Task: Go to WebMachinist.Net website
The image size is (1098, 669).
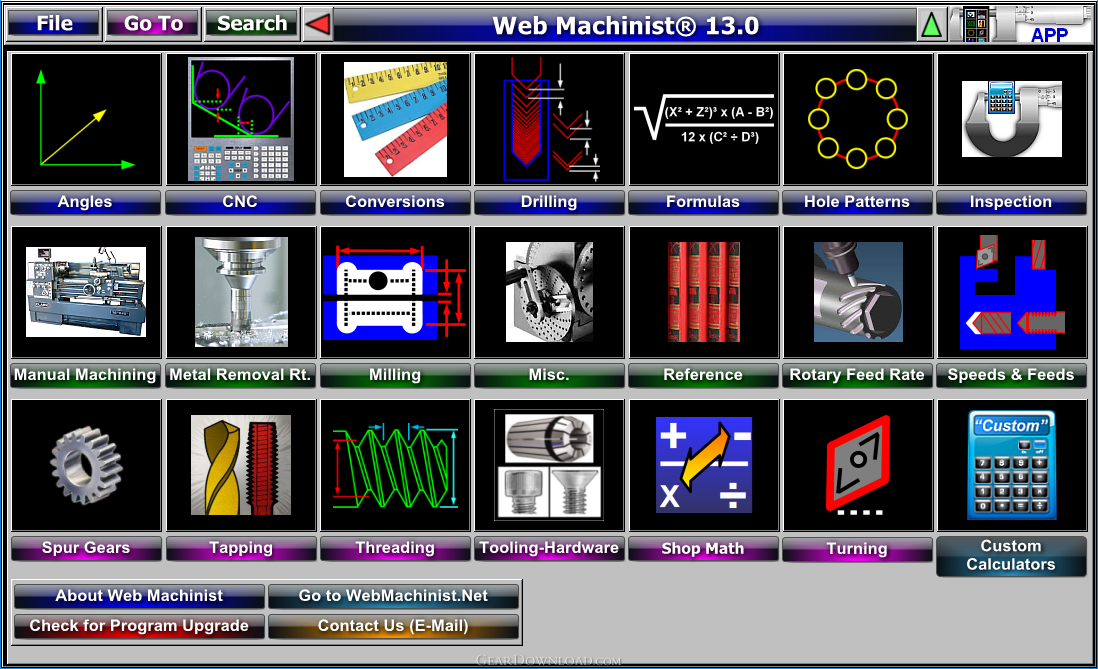Action: point(394,596)
